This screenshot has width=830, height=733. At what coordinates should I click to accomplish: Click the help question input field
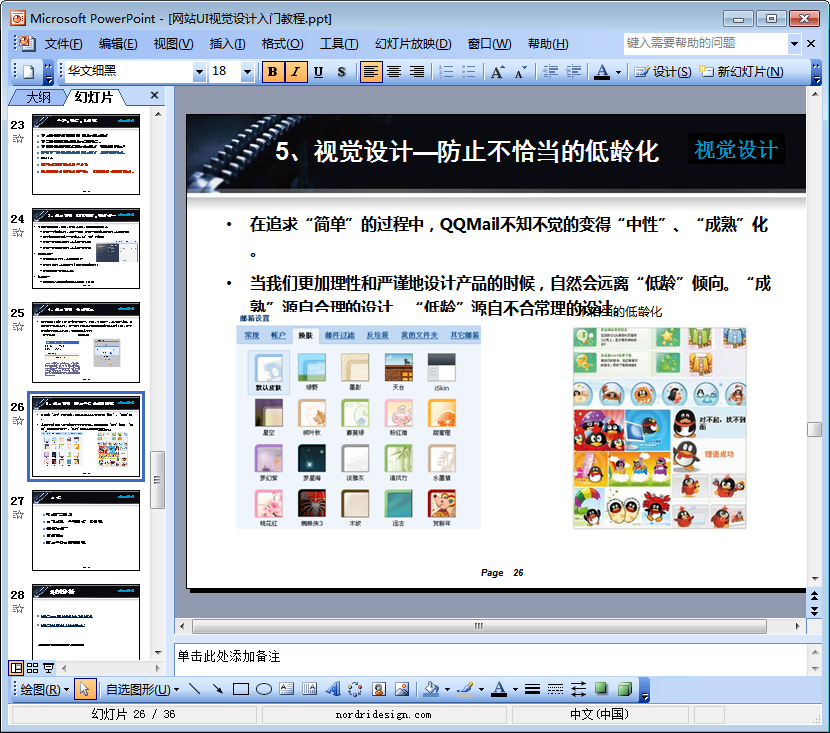pyautogui.click(x=706, y=43)
